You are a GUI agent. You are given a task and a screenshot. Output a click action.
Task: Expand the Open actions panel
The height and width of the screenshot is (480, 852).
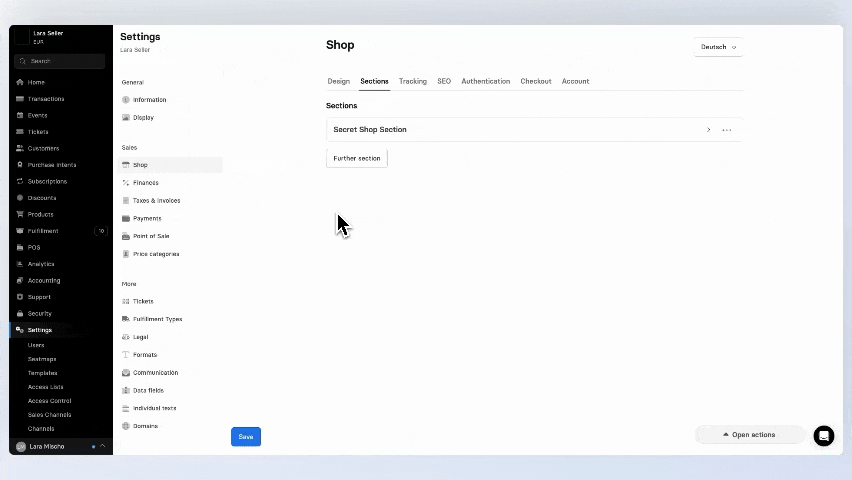coord(749,435)
